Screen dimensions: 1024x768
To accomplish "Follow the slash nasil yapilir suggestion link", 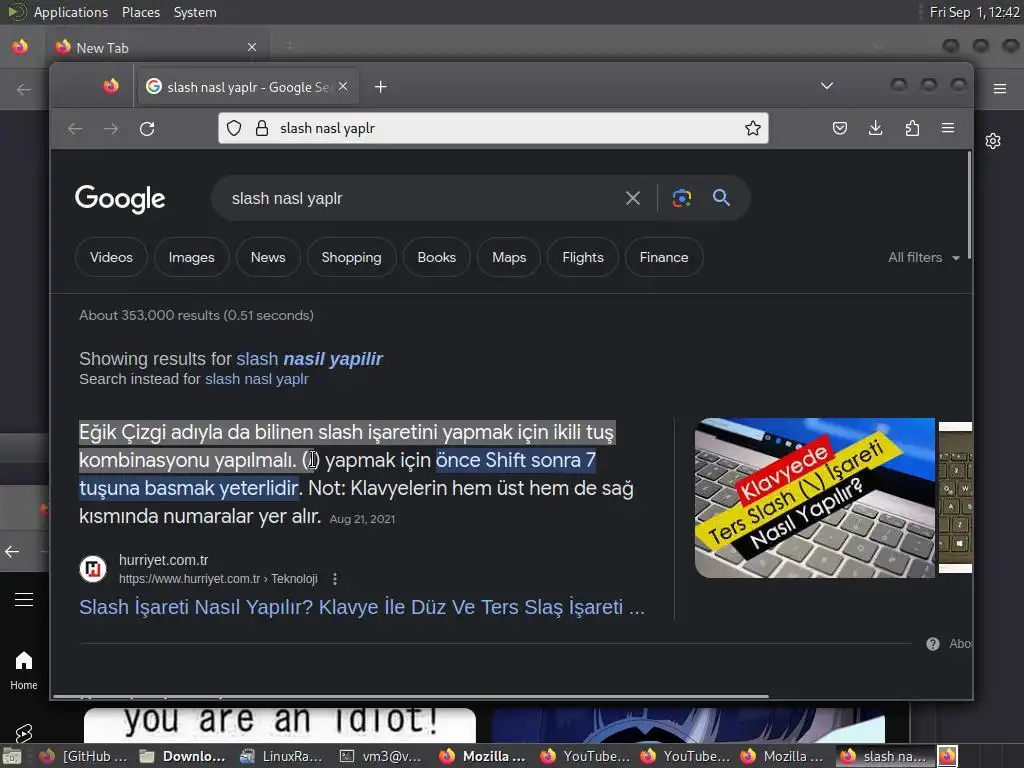I will (310, 359).
